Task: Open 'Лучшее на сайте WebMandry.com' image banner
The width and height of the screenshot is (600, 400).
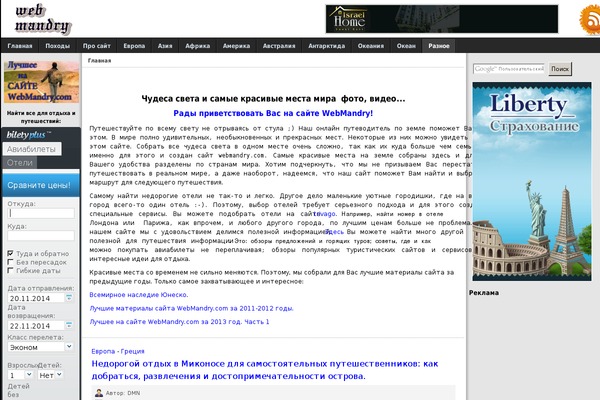Action: [41, 82]
